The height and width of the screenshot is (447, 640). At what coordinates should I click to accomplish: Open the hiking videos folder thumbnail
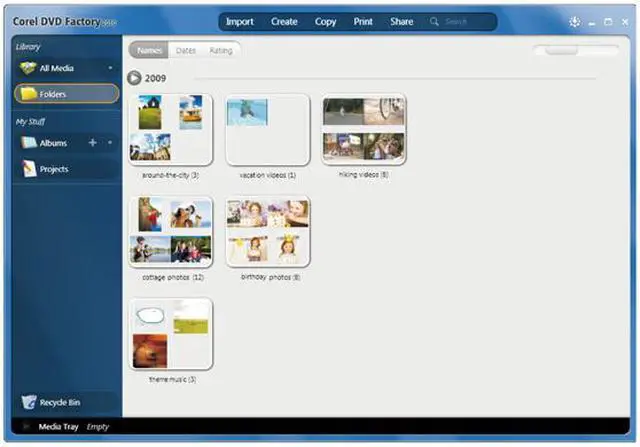pos(364,129)
